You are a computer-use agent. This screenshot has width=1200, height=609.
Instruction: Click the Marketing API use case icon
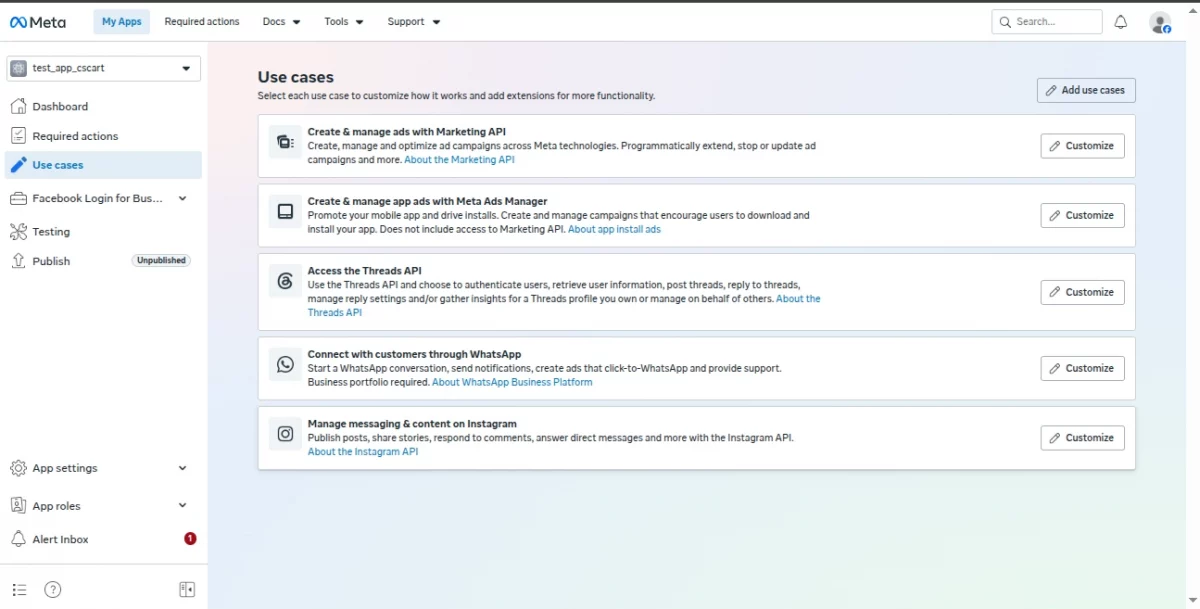click(285, 142)
